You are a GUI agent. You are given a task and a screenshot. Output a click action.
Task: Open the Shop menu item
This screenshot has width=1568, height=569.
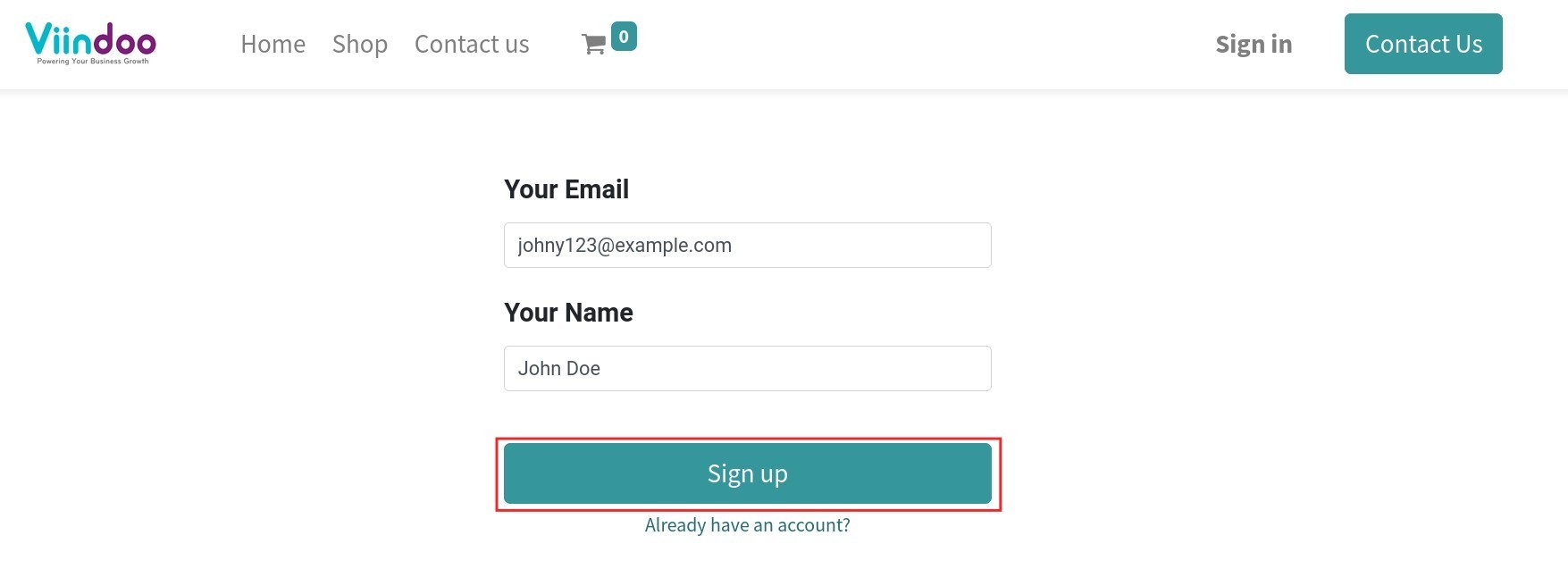359,44
